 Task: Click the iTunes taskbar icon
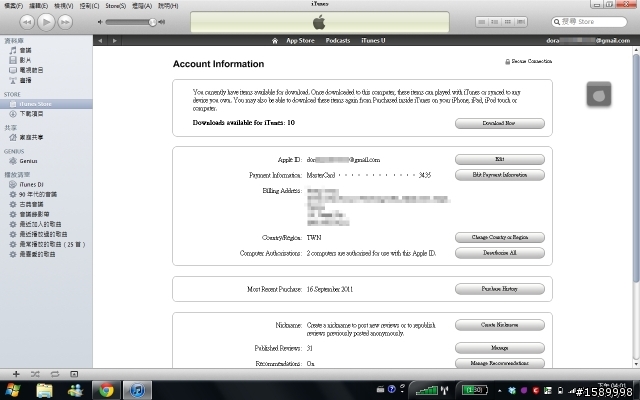point(138,390)
